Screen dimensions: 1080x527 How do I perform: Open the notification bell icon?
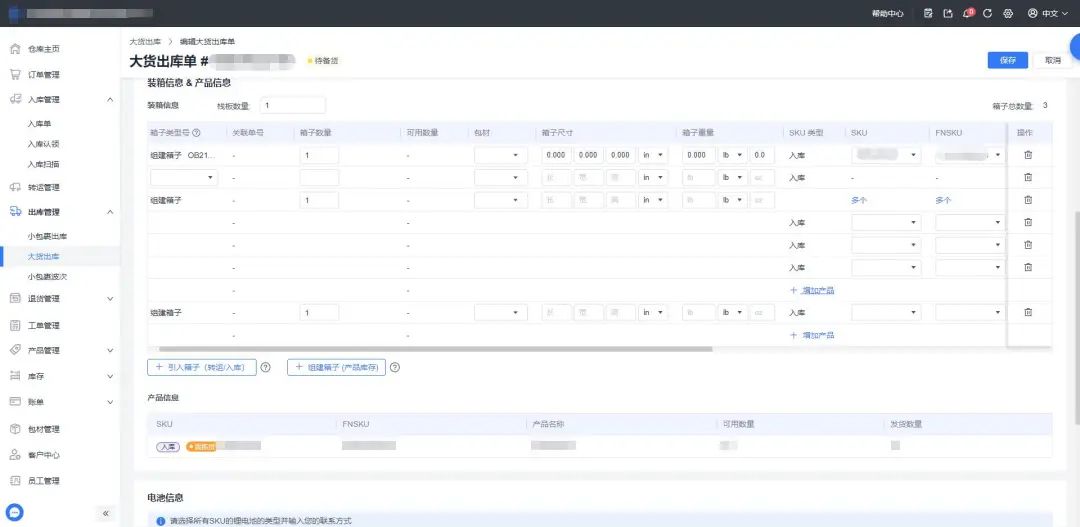pos(967,14)
